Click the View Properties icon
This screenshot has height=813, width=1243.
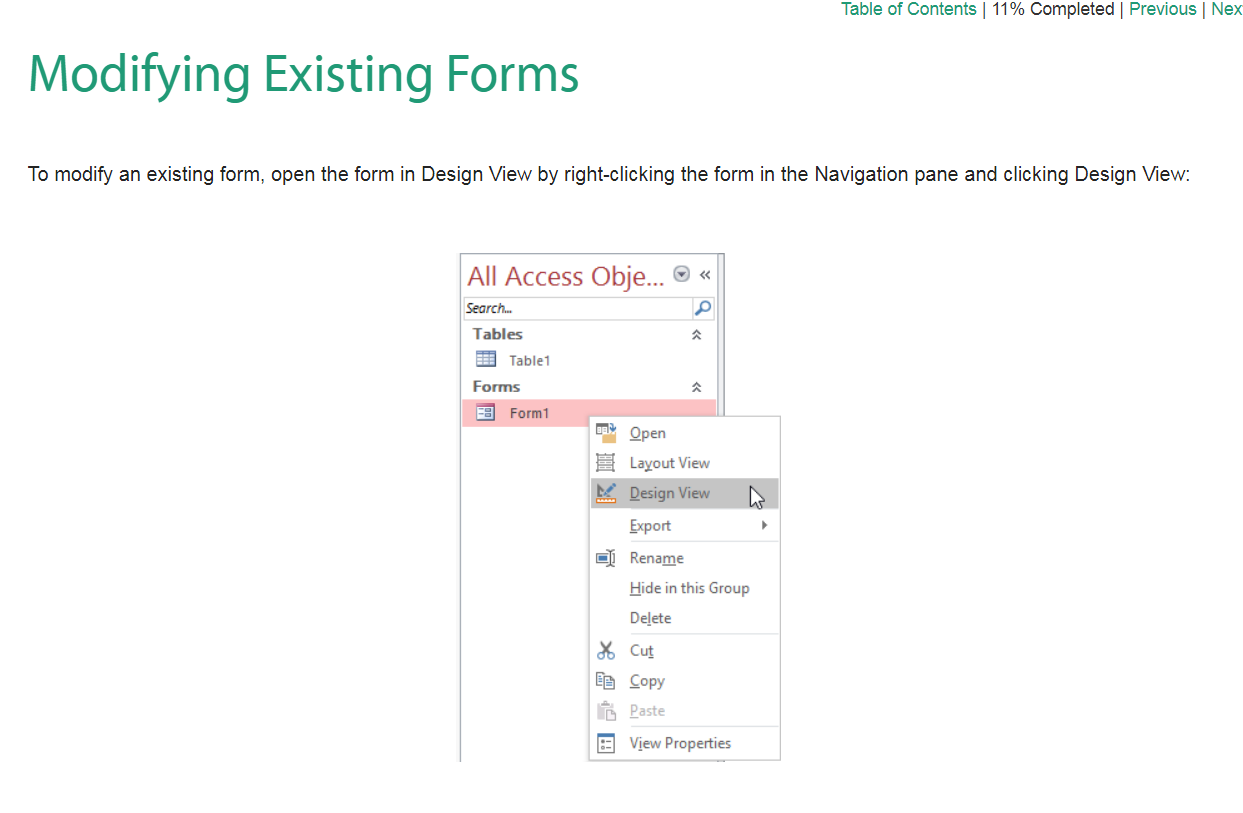(606, 743)
